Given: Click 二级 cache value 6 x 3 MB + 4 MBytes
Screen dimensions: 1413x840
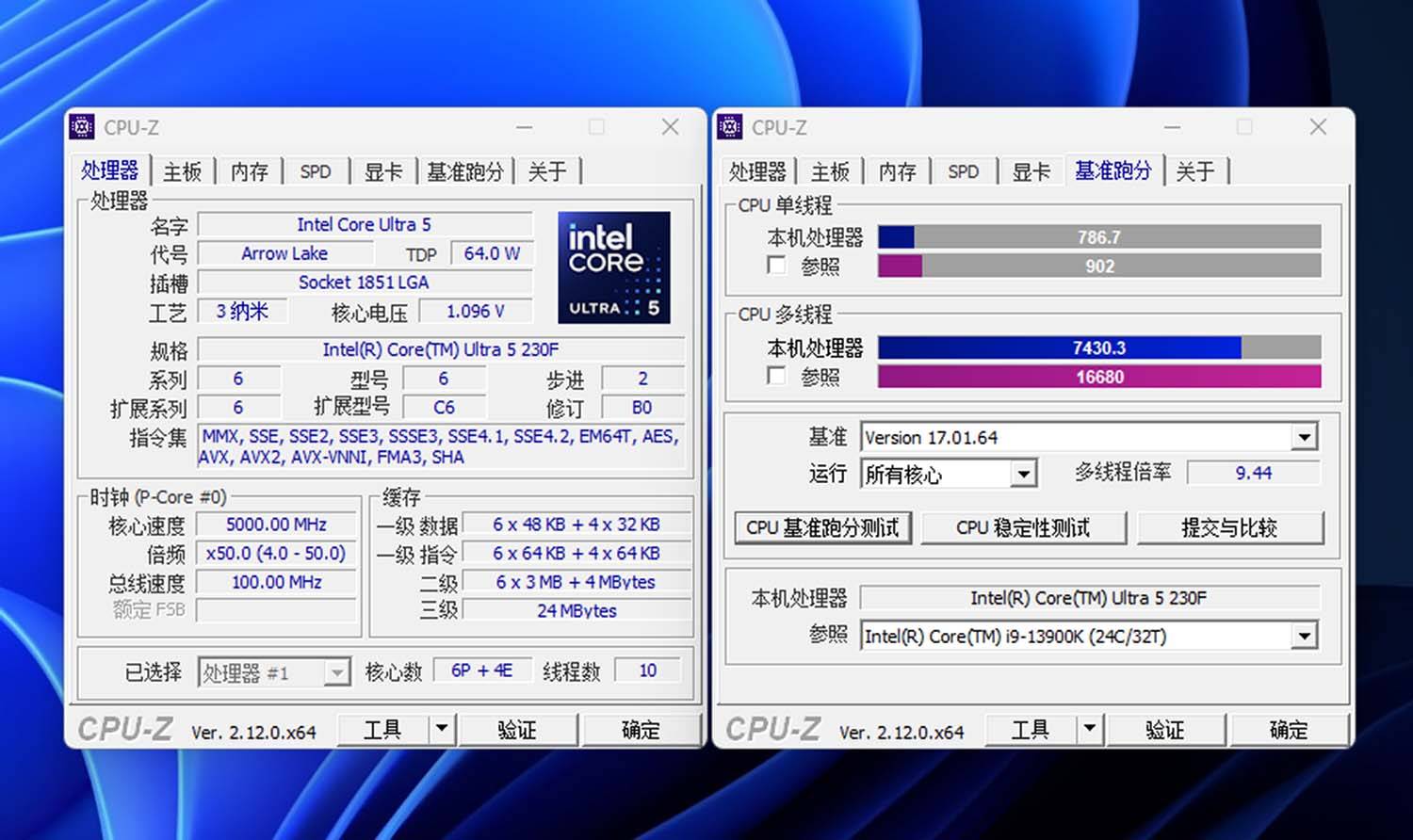Looking at the screenshot, I should click(577, 582).
